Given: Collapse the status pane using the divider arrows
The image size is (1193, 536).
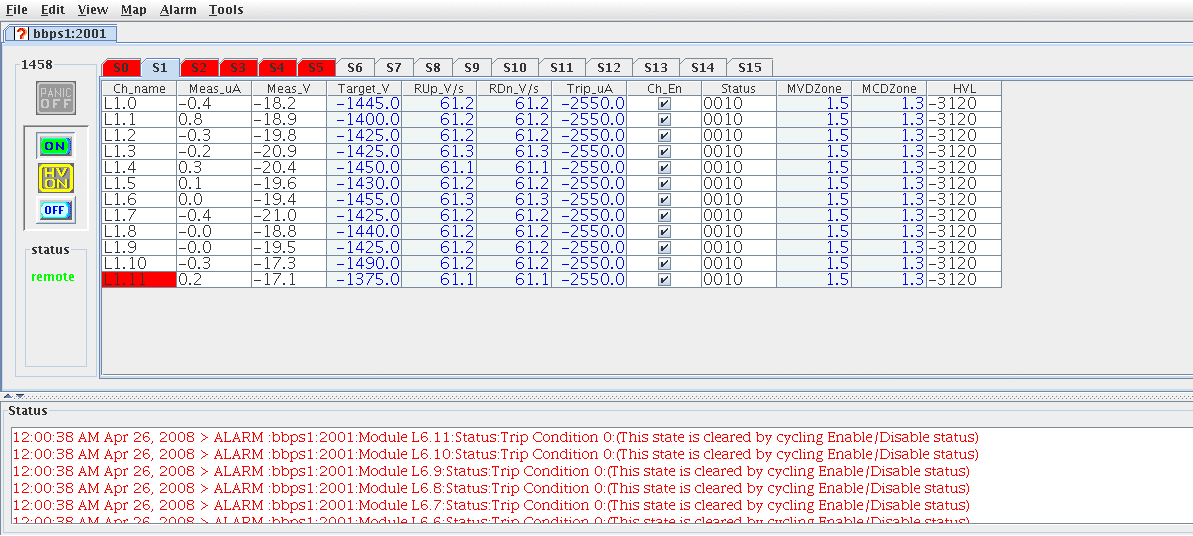Looking at the screenshot, I should (x=20, y=396).
